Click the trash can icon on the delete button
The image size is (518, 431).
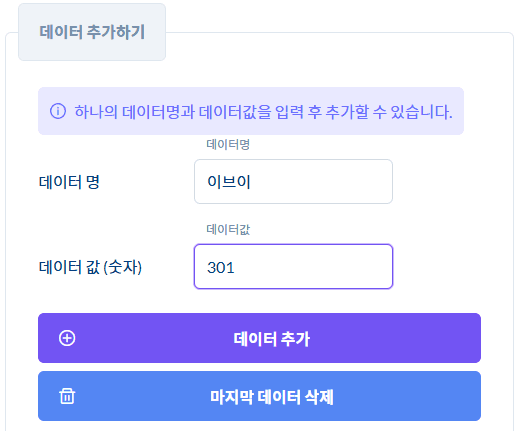click(x=67, y=396)
